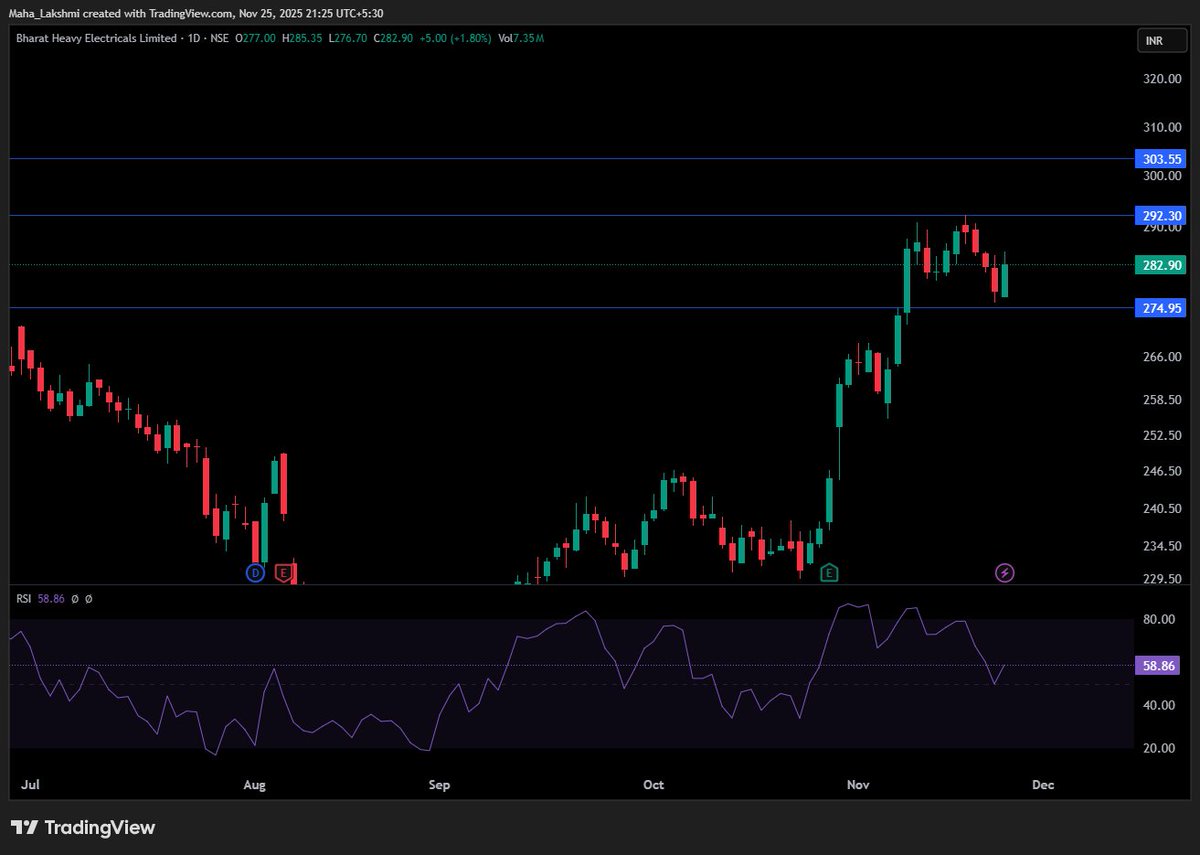Click the Dec label on time axis
1200x855 pixels.
pyautogui.click(x=1042, y=785)
